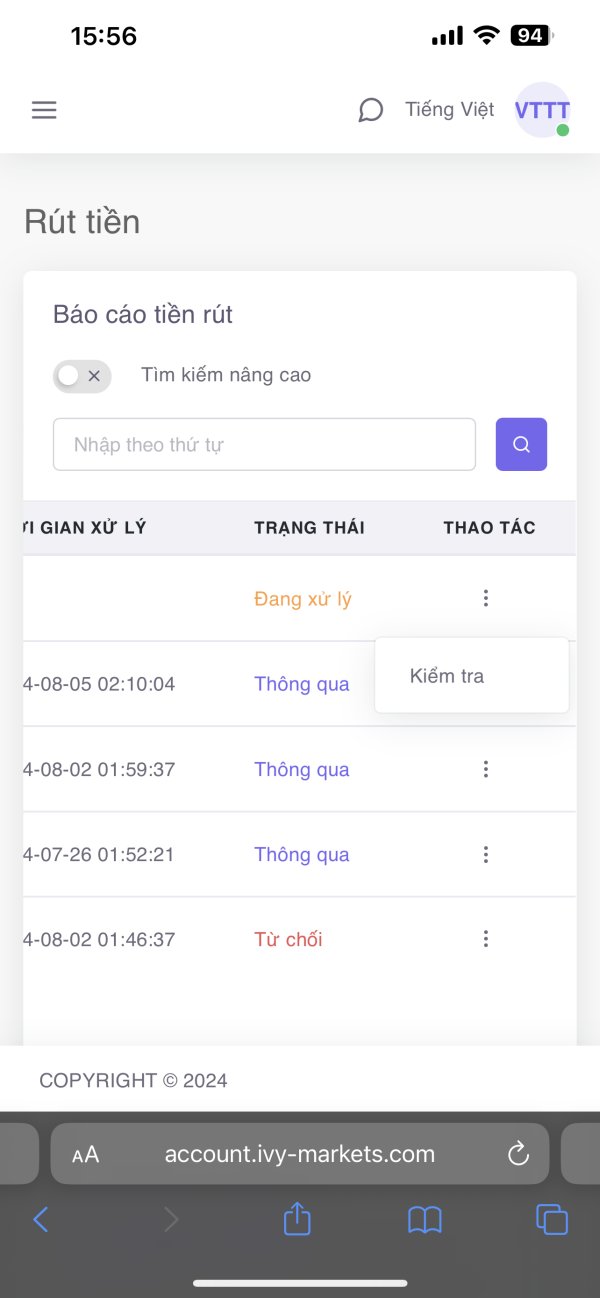The width and height of the screenshot is (600, 1298).
Task: Open the hamburger navigation menu
Action: 44,110
